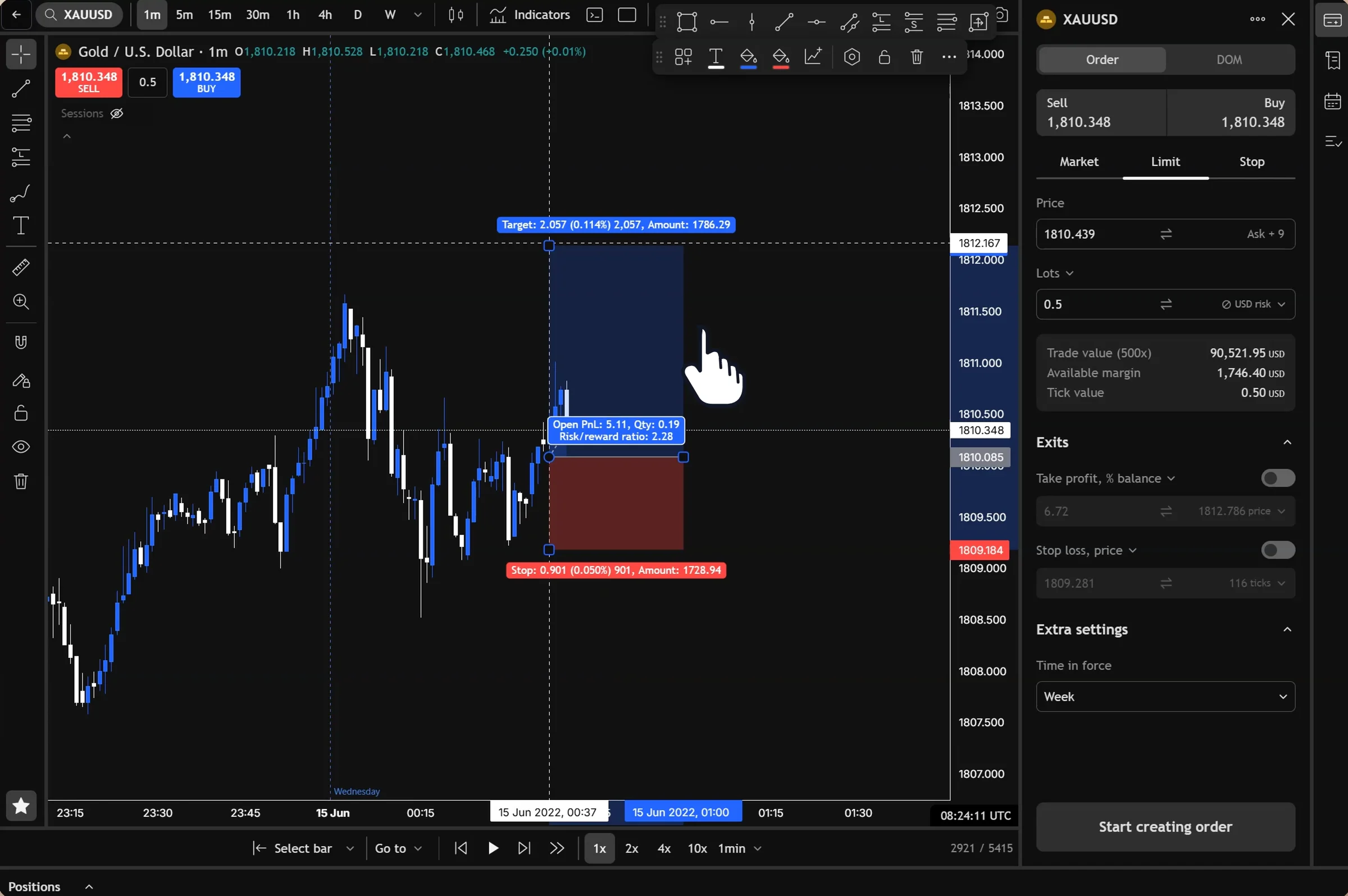Image resolution: width=1348 pixels, height=896 pixels.
Task: Select the Order view
Action: pos(1101,60)
